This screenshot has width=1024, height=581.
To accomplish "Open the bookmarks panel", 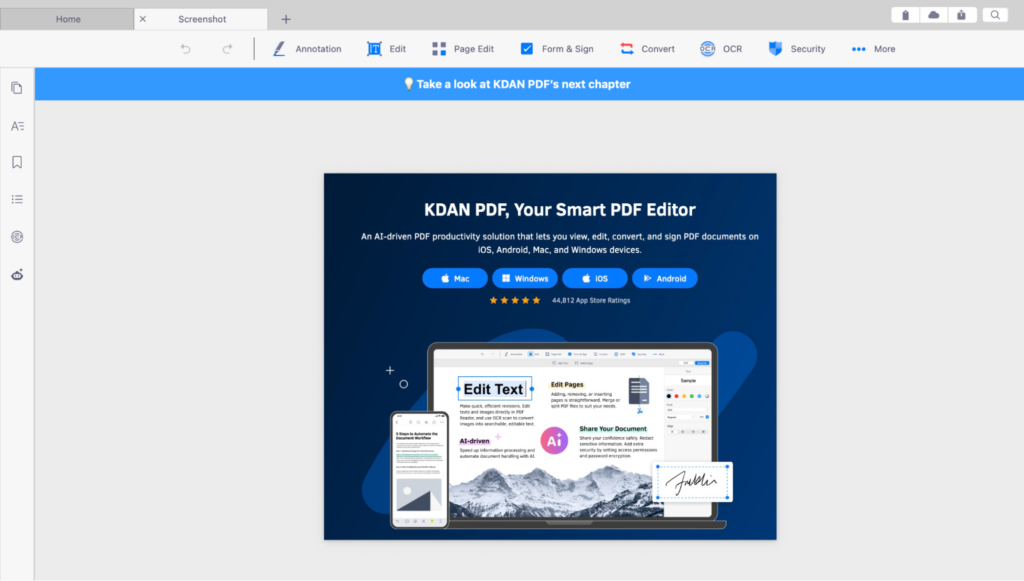I will click(x=16, y=162).
